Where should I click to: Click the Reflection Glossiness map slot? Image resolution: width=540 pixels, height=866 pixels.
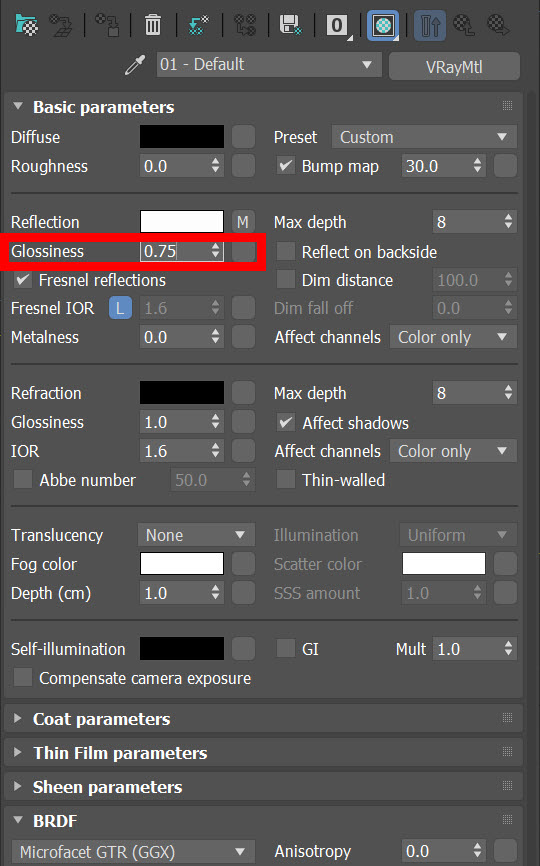243,251
